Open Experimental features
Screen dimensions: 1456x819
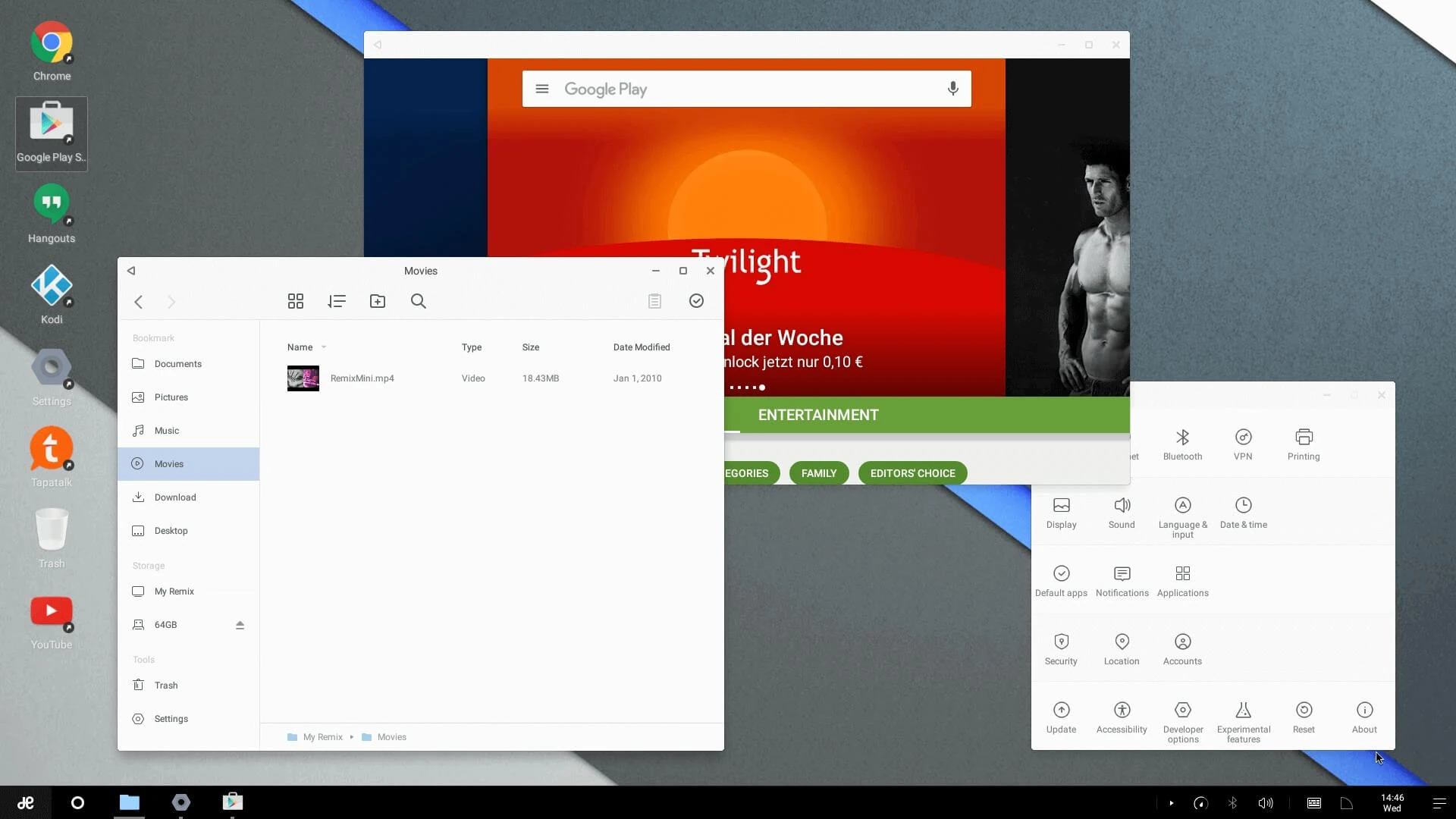[1243, 723]
